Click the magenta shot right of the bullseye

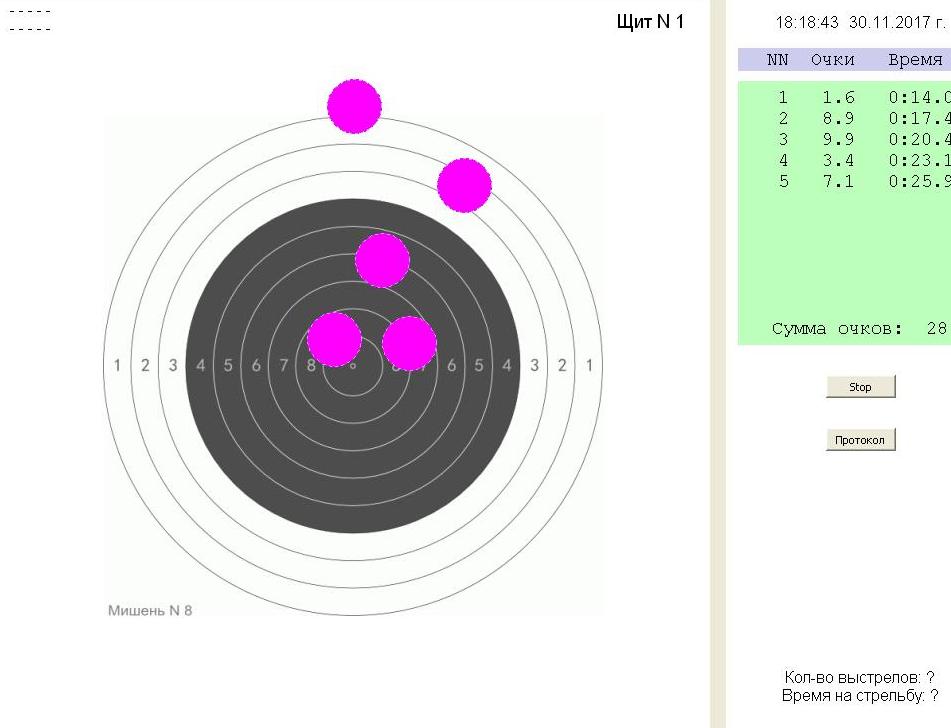pos(409,343)
